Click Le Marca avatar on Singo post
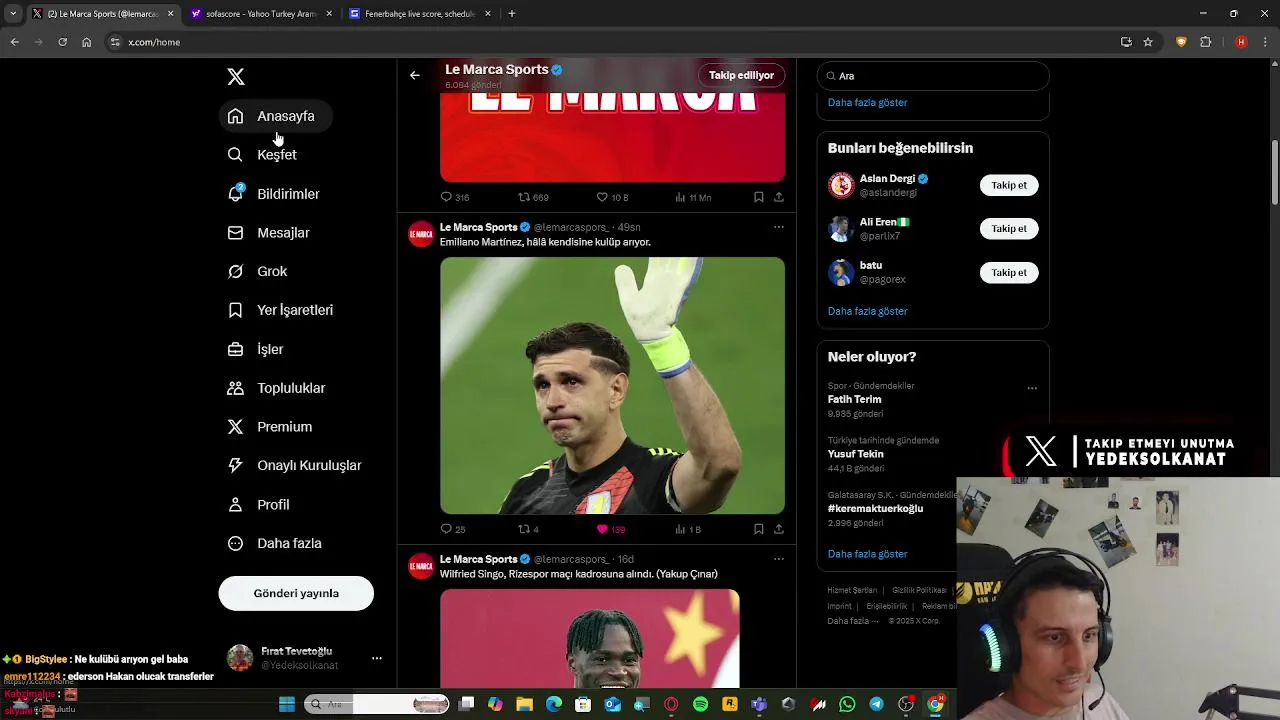The width and height of the screenshot is (1280, 720). point(421,567)
